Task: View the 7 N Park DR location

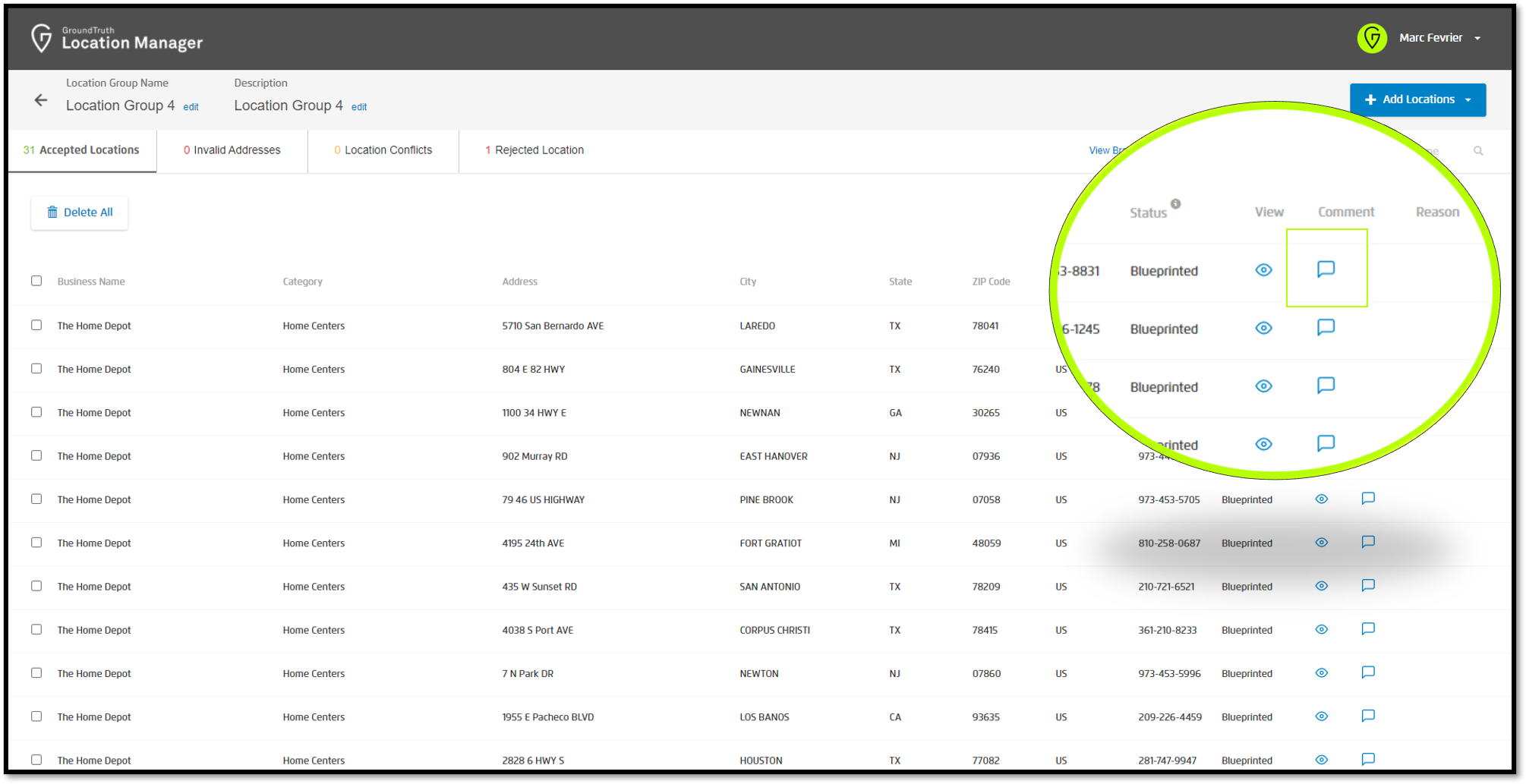Action: point(1322,673)
